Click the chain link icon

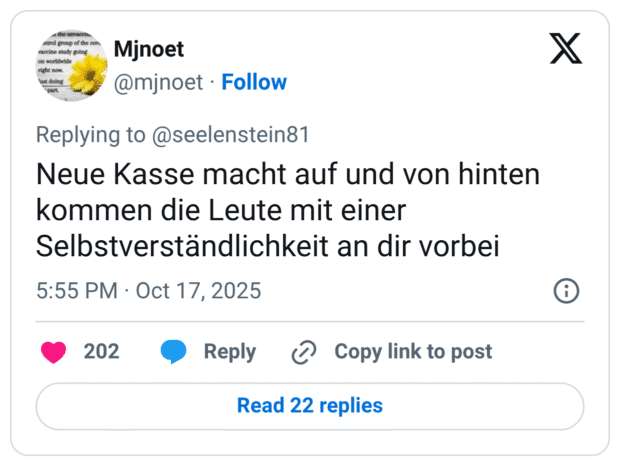pyautogui.click(x=303, y=352)
